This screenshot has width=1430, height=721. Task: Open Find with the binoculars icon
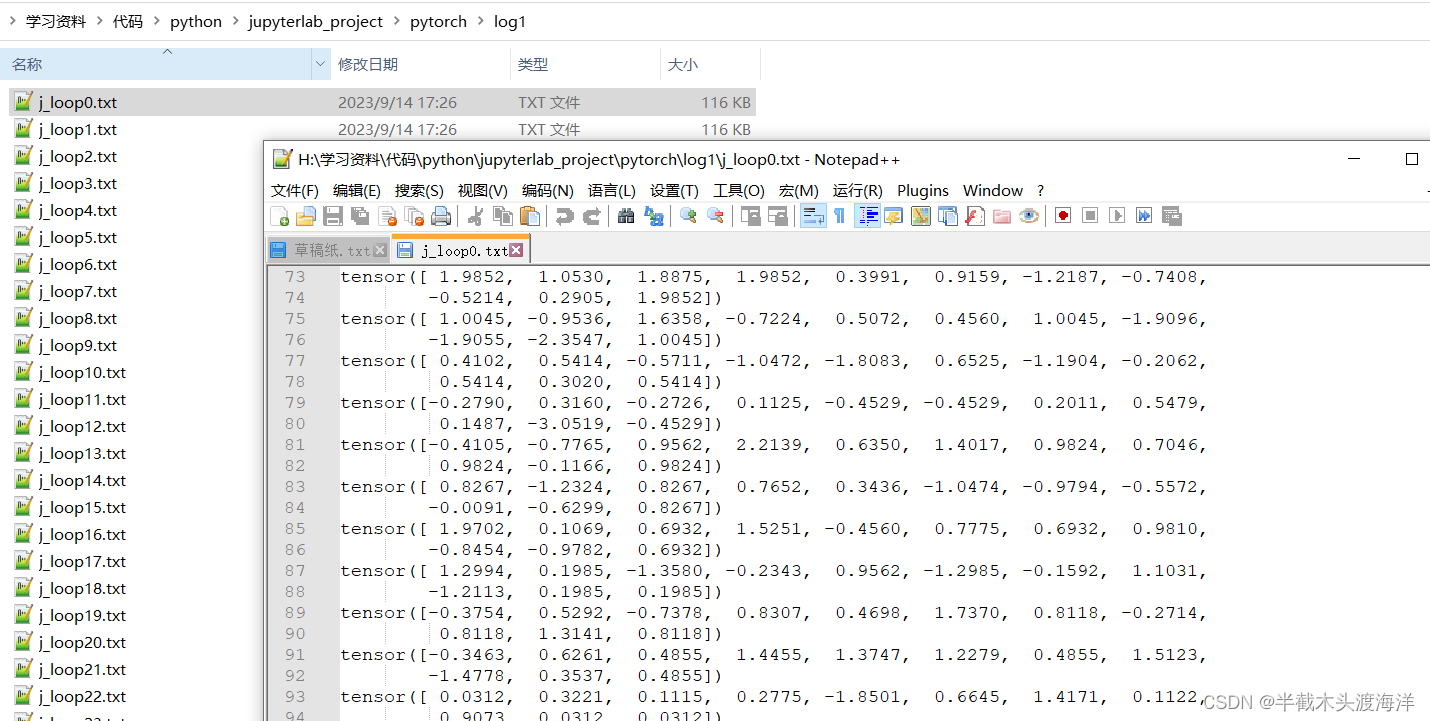point(626,216)
